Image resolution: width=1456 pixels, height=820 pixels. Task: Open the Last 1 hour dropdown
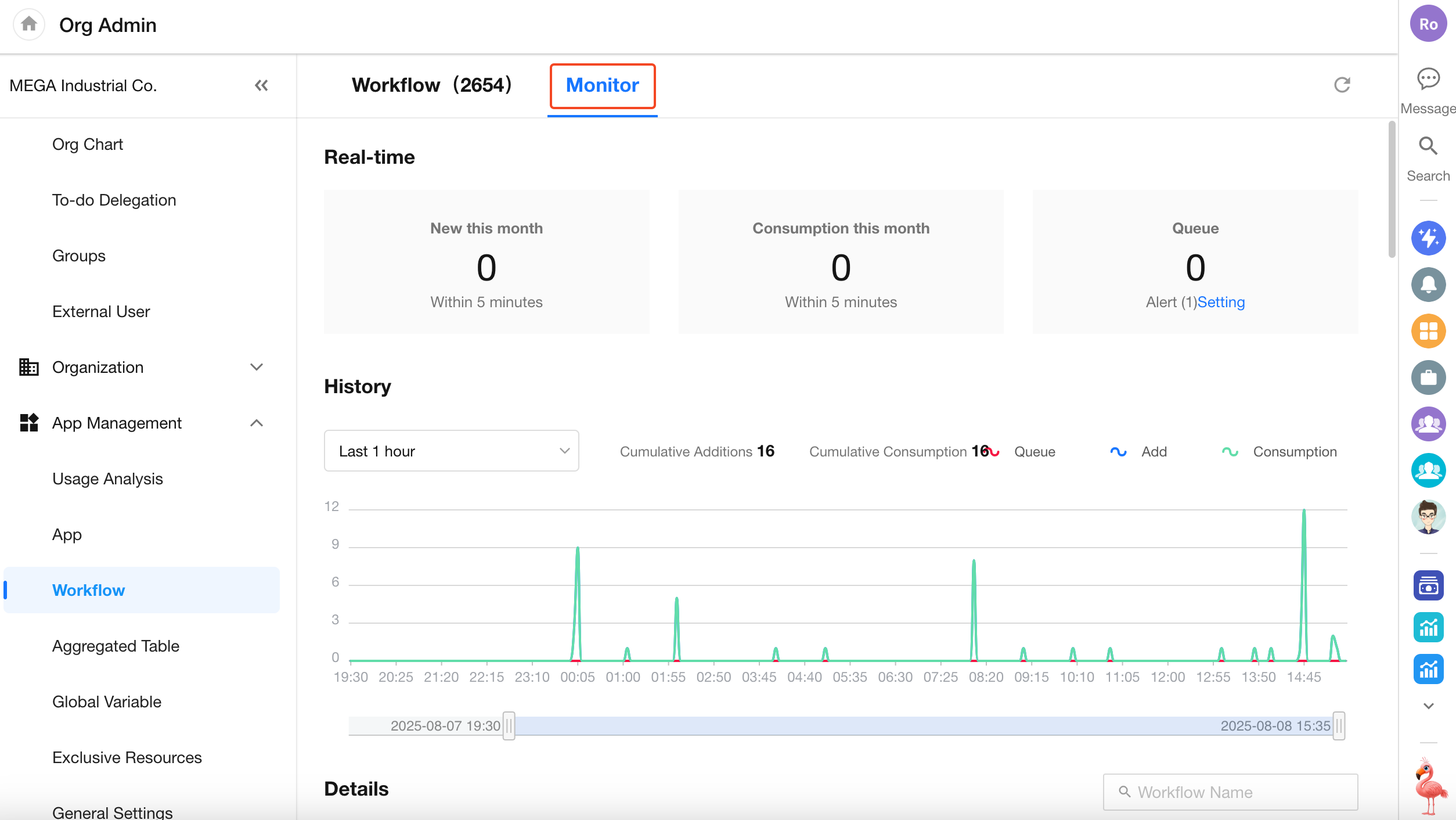click(x=451, y=451)
